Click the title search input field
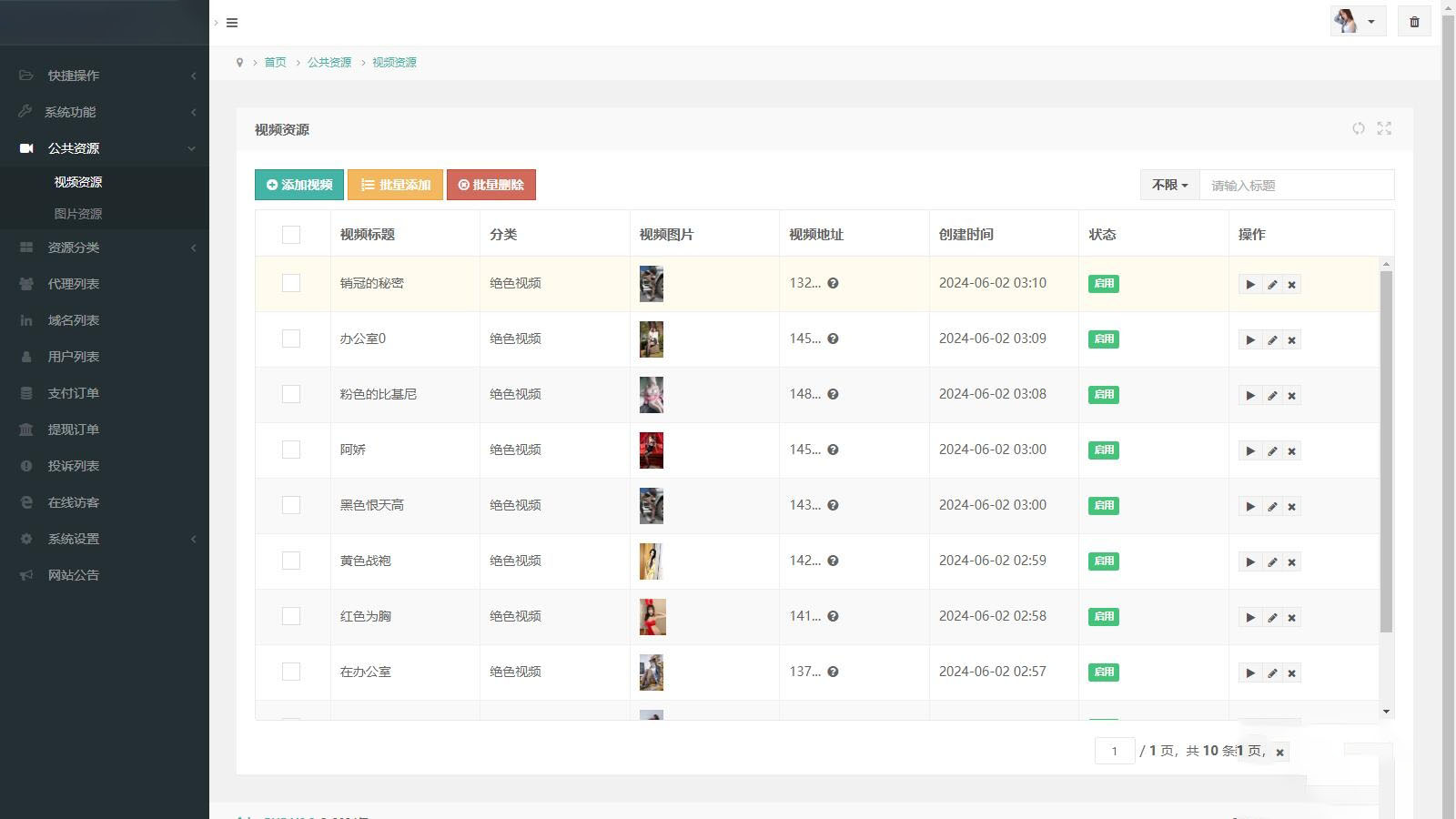Viewport: 1456px width, 819px height. [1296, 185]
